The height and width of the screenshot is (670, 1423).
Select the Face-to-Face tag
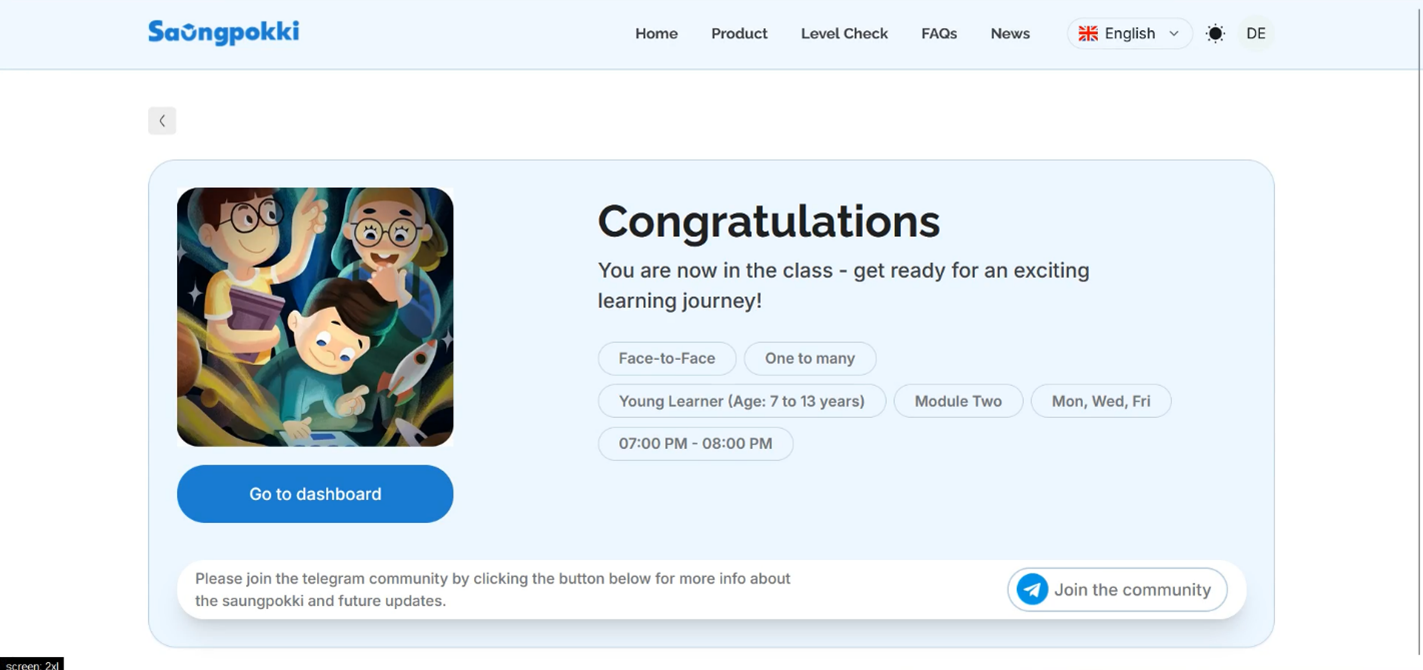coord(667,358)
